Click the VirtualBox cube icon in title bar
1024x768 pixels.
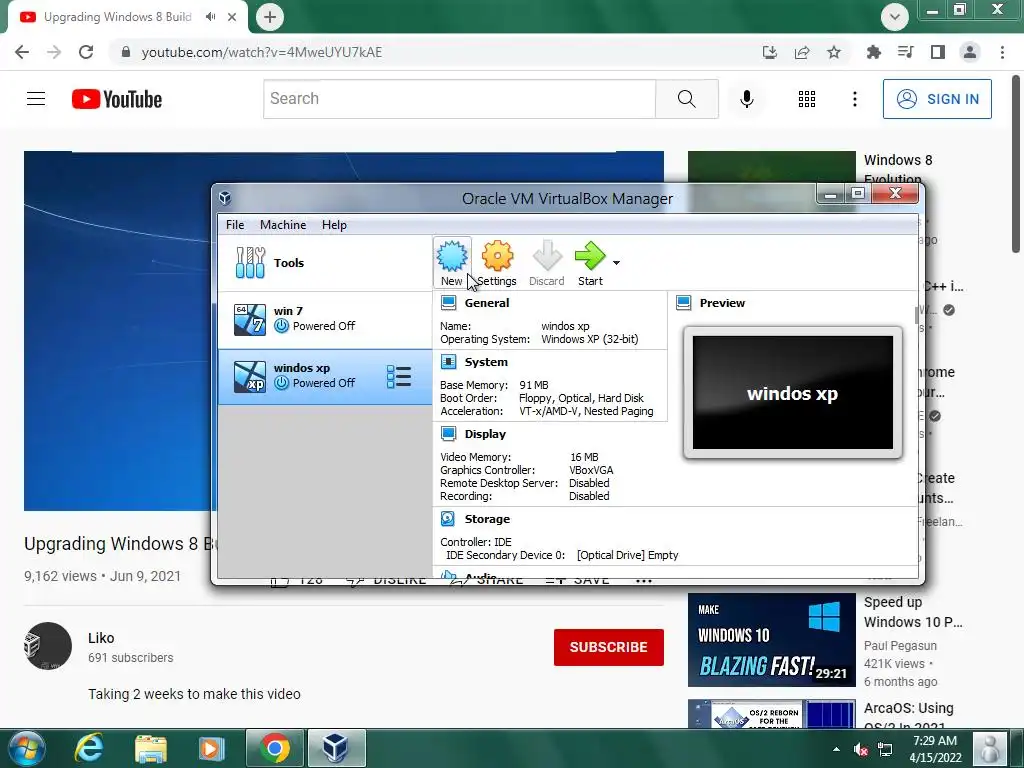pyautogui.click(x=225, y=198)
